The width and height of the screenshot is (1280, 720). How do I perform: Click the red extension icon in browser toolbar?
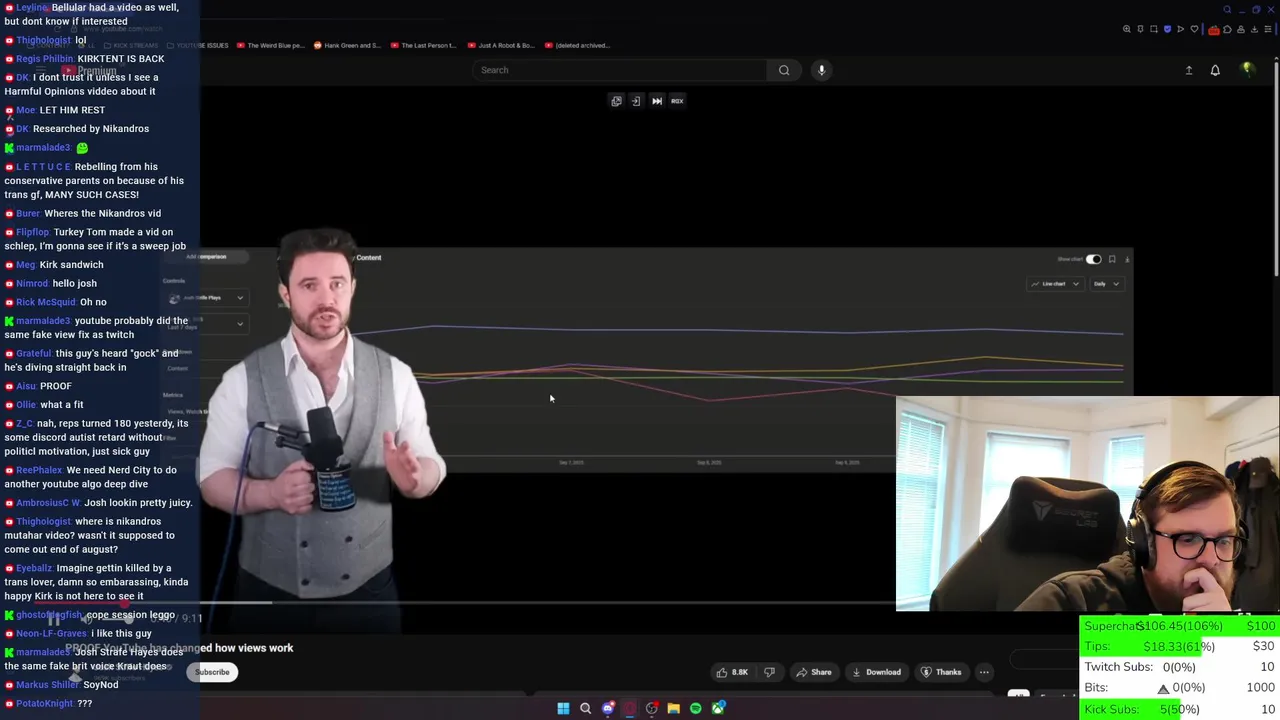[x=1214, y=29]
